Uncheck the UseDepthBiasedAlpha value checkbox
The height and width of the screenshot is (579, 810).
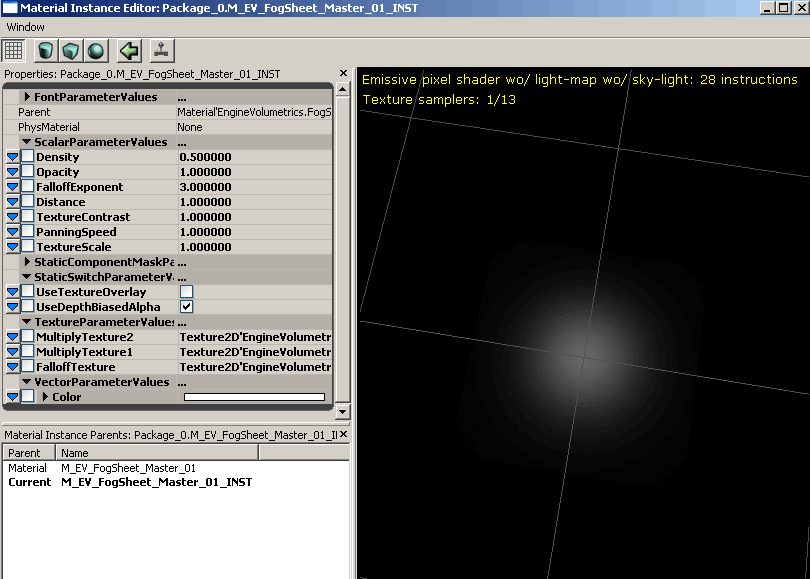click(186, 307)
